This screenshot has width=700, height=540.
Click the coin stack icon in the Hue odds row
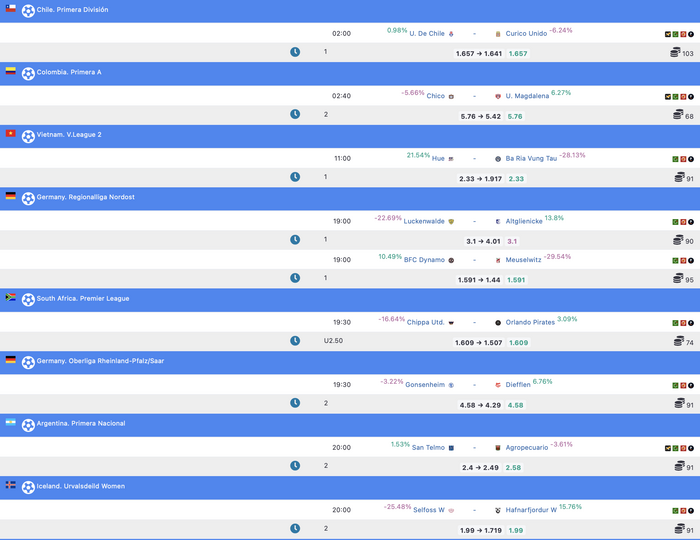coord(679,178)
